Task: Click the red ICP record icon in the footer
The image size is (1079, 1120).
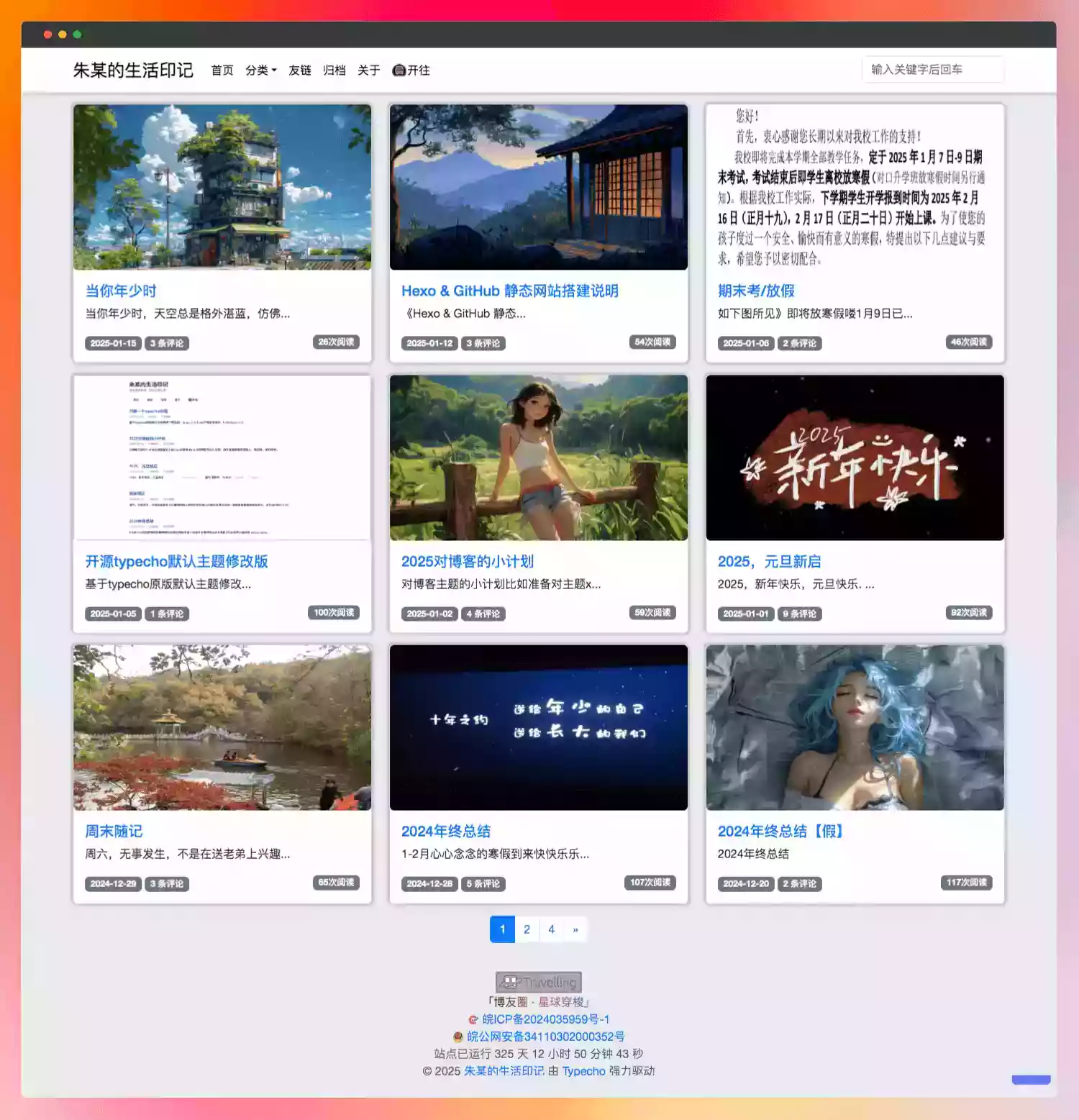Action: (473, 1019)
